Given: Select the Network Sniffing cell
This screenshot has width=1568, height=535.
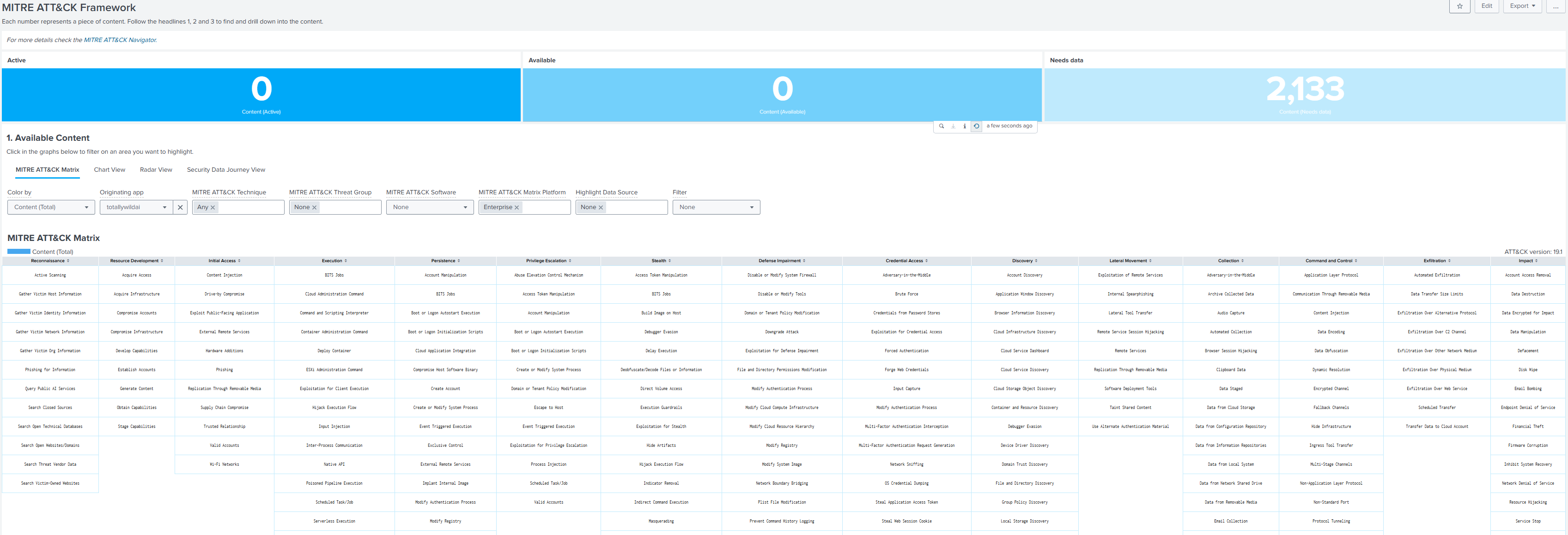Looking at the screenshot, I should click(907, 464).
